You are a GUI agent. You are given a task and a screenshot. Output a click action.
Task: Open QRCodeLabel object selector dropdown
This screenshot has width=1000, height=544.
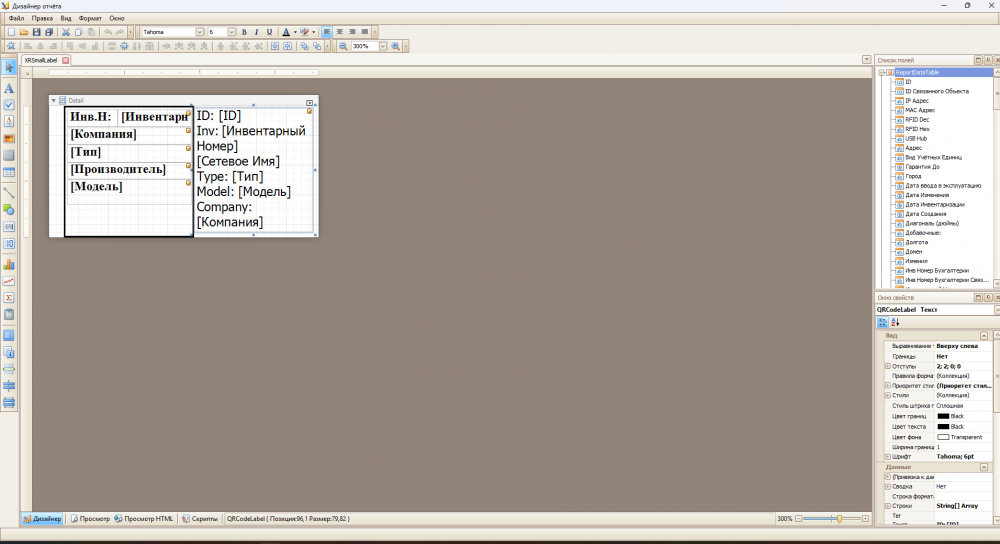[997, 309]
